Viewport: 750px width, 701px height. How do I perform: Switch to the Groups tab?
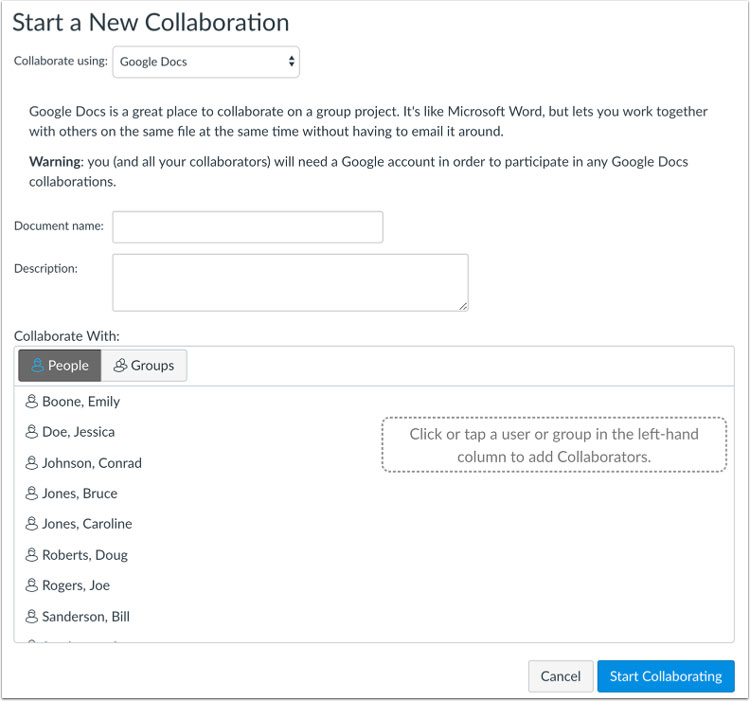pos(144,366)
